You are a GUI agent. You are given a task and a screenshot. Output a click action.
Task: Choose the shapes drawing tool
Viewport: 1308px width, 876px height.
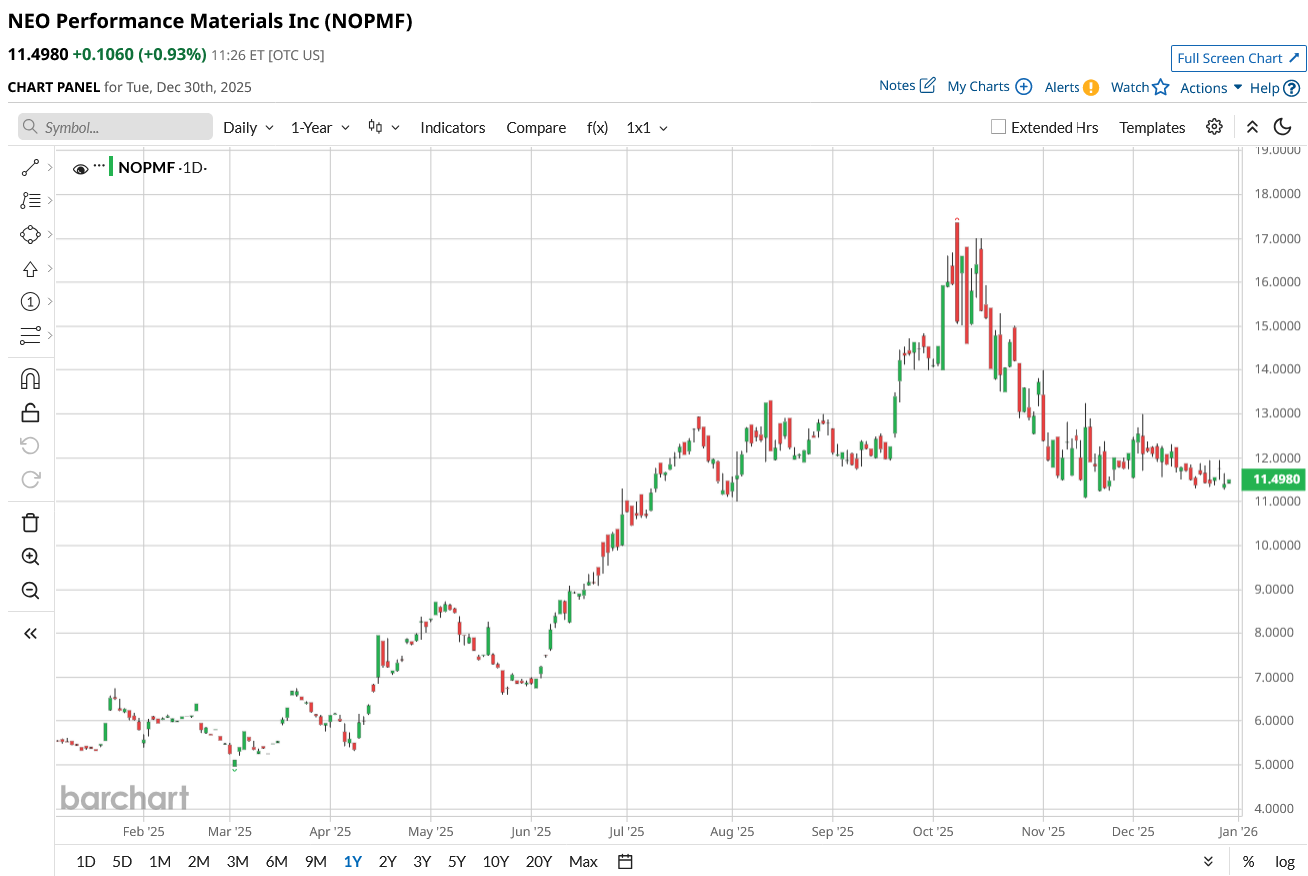tap(30, 235)
